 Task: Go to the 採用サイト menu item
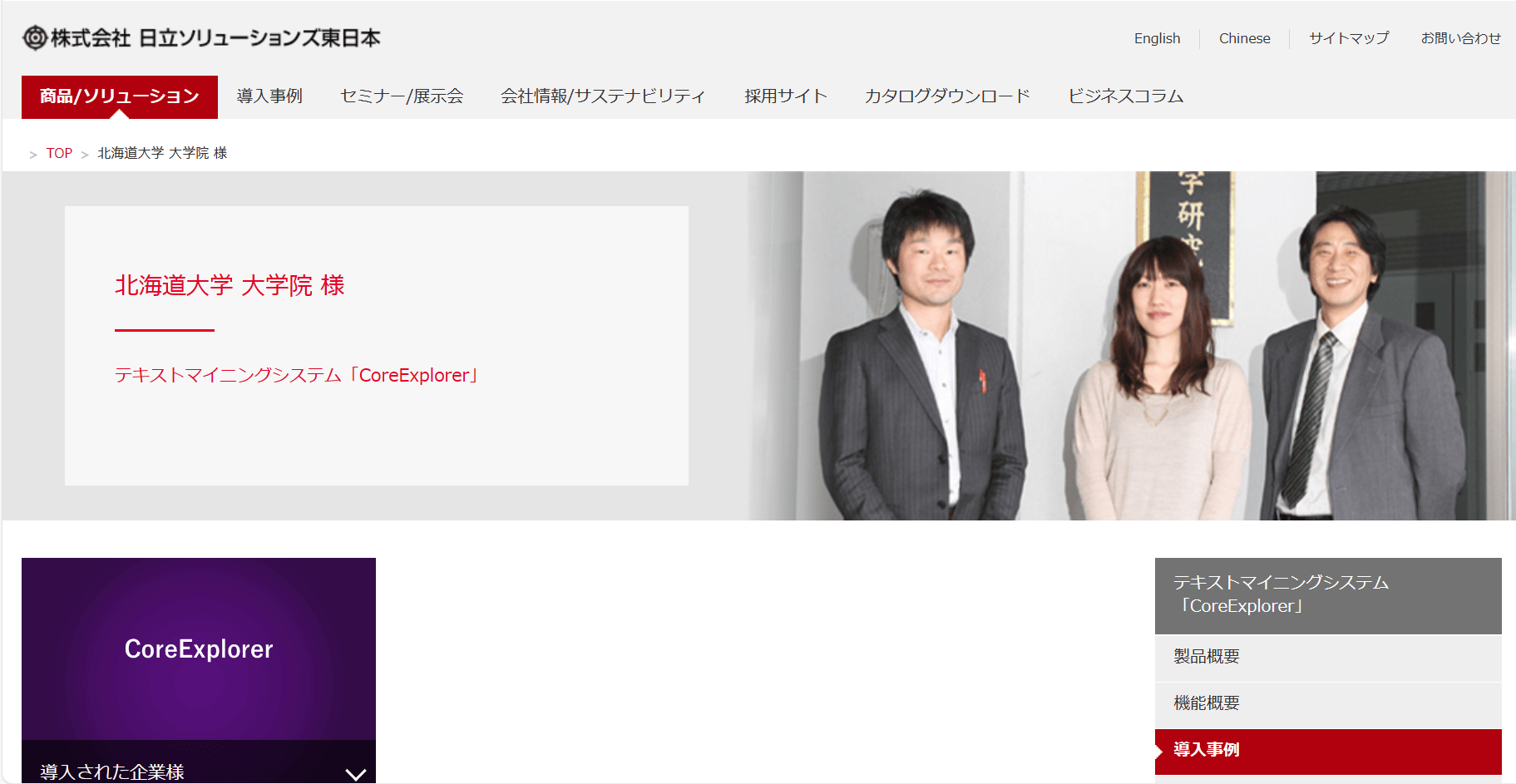pos(785,96)
